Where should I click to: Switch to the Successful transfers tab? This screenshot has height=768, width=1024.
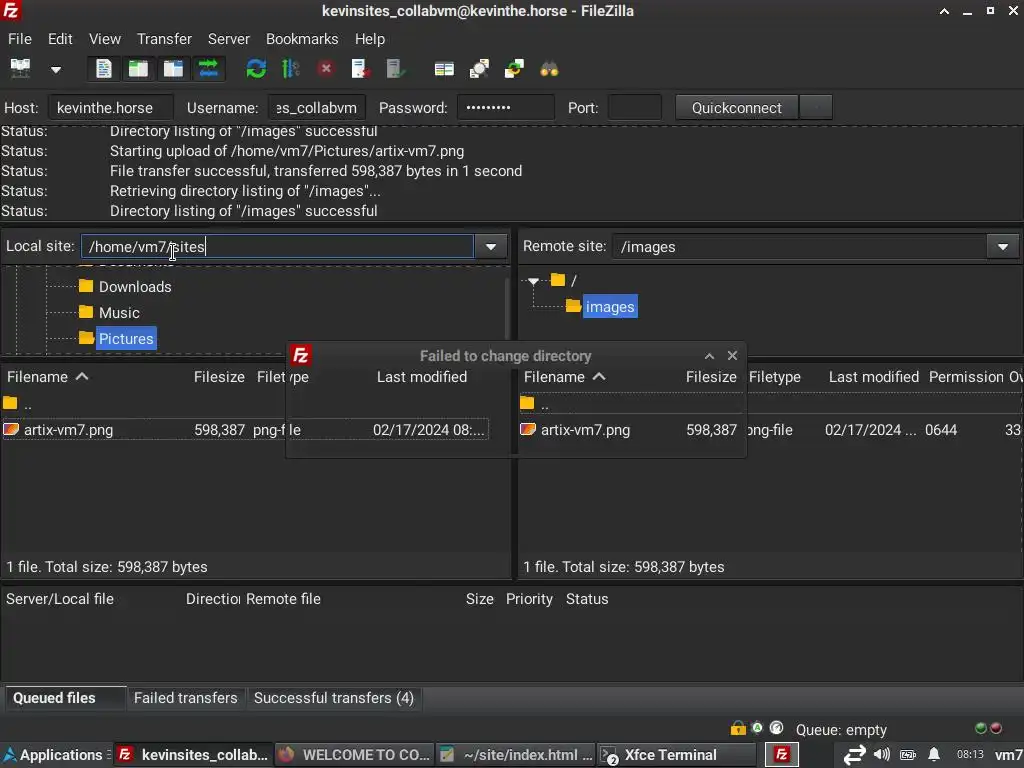[334, 698]
